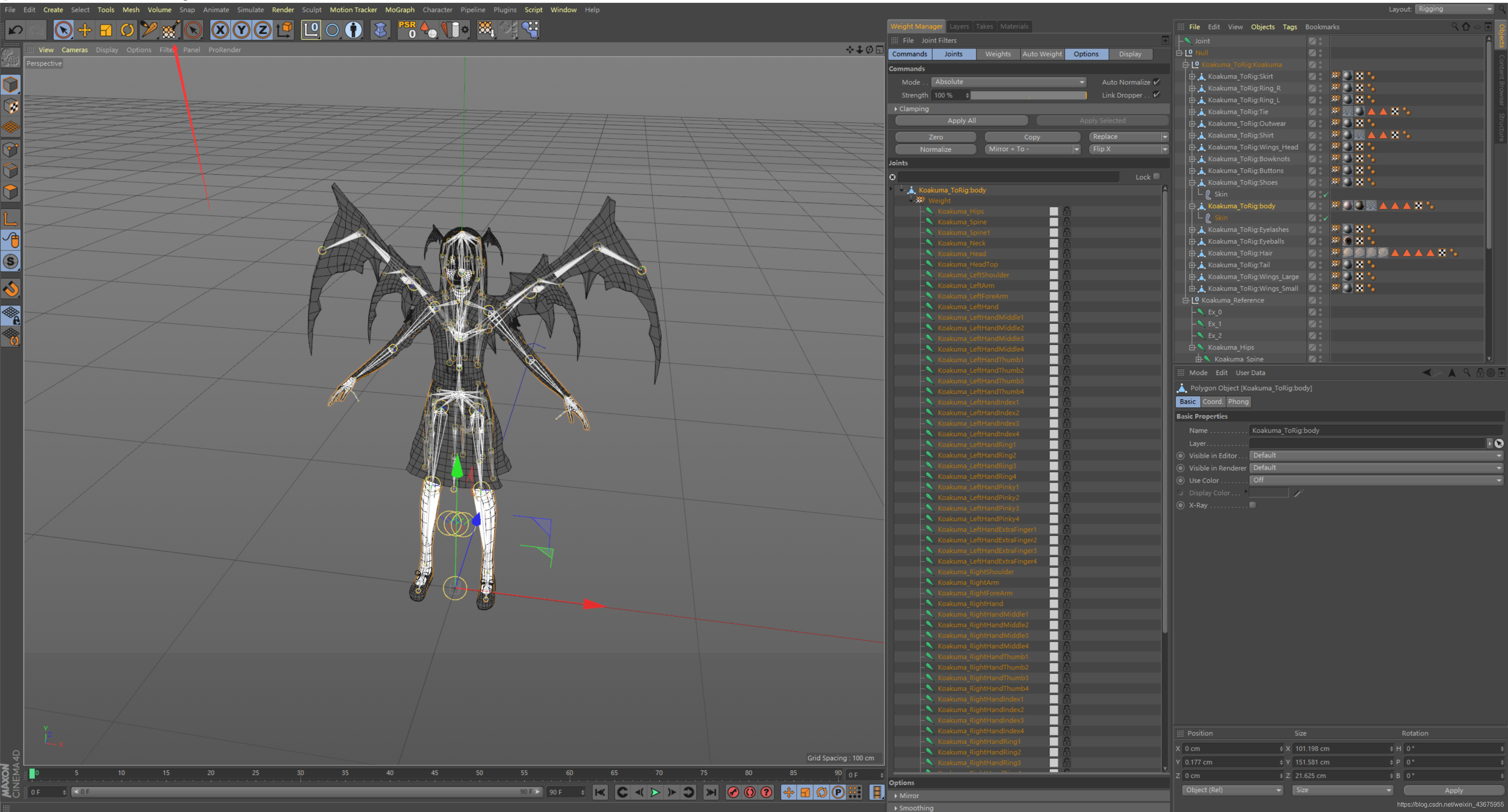Click the blue anvil icon in toolbar

point(381,29)
